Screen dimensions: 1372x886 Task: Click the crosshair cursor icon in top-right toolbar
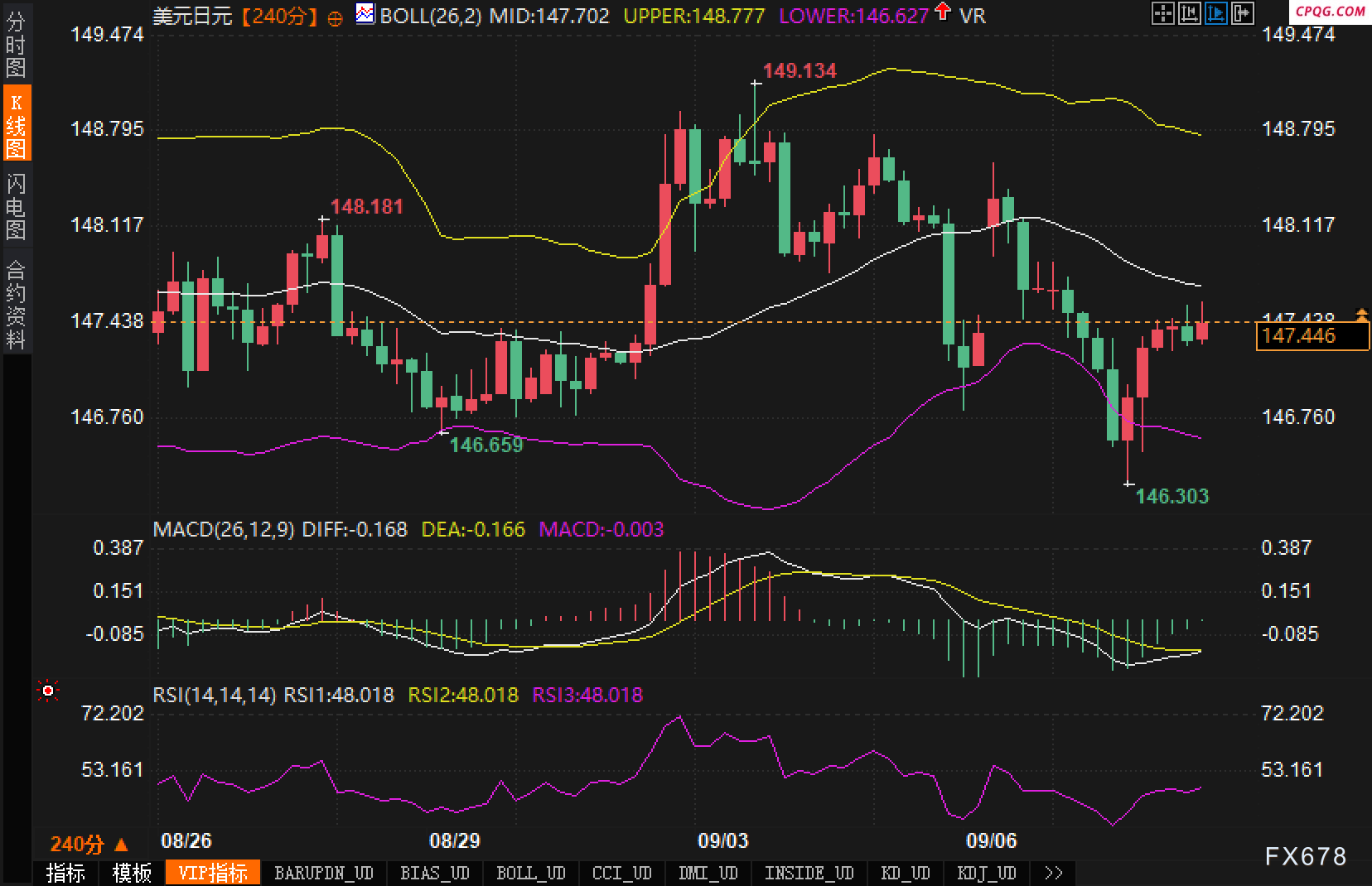[1162, 13]
